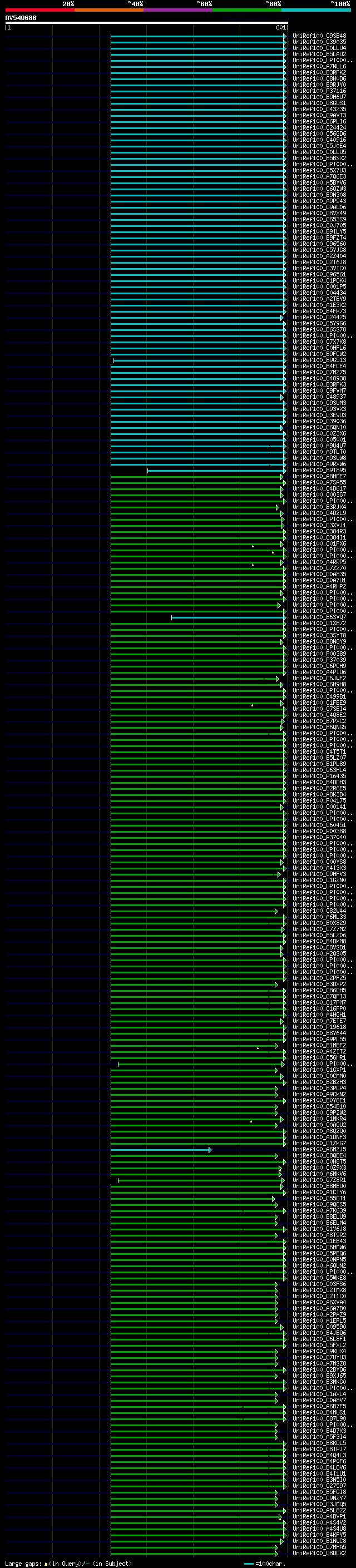Select the UniRef100_A2Z404 label
The image size is (356, 1568).
[x=319, y=256]
